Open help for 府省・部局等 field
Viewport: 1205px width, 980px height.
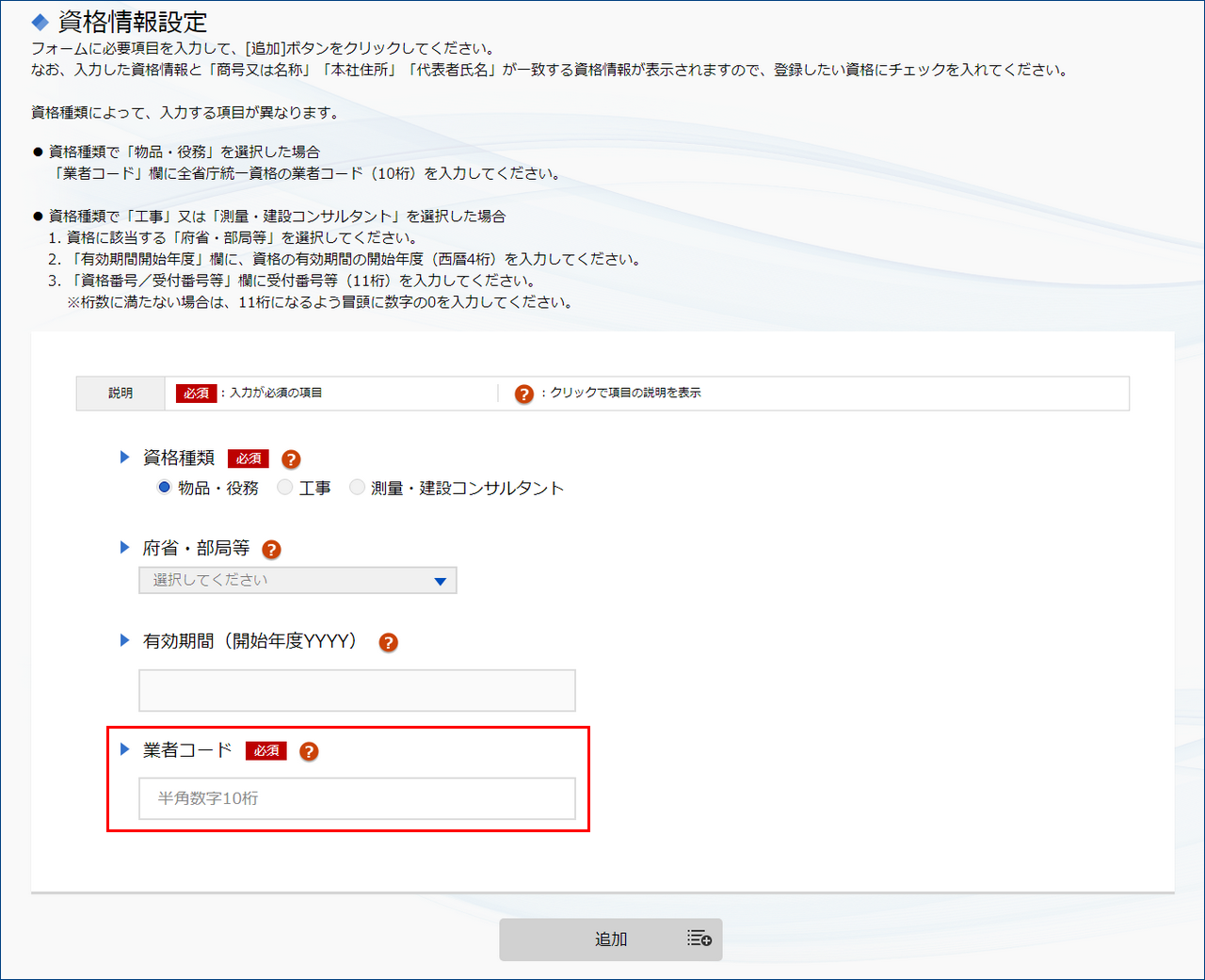coord(271,550)
